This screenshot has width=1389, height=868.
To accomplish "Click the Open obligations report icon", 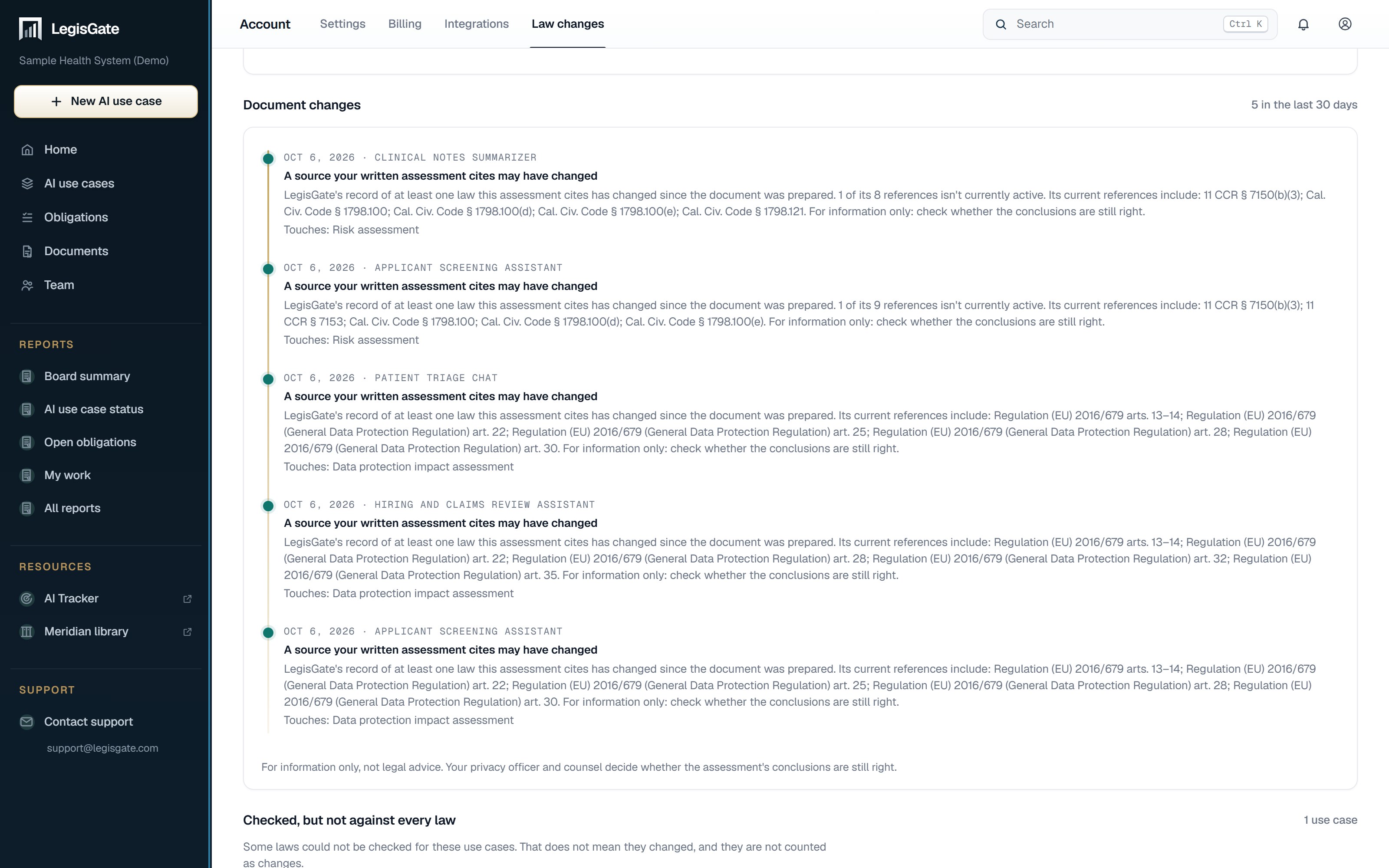I will coord(27,443).
